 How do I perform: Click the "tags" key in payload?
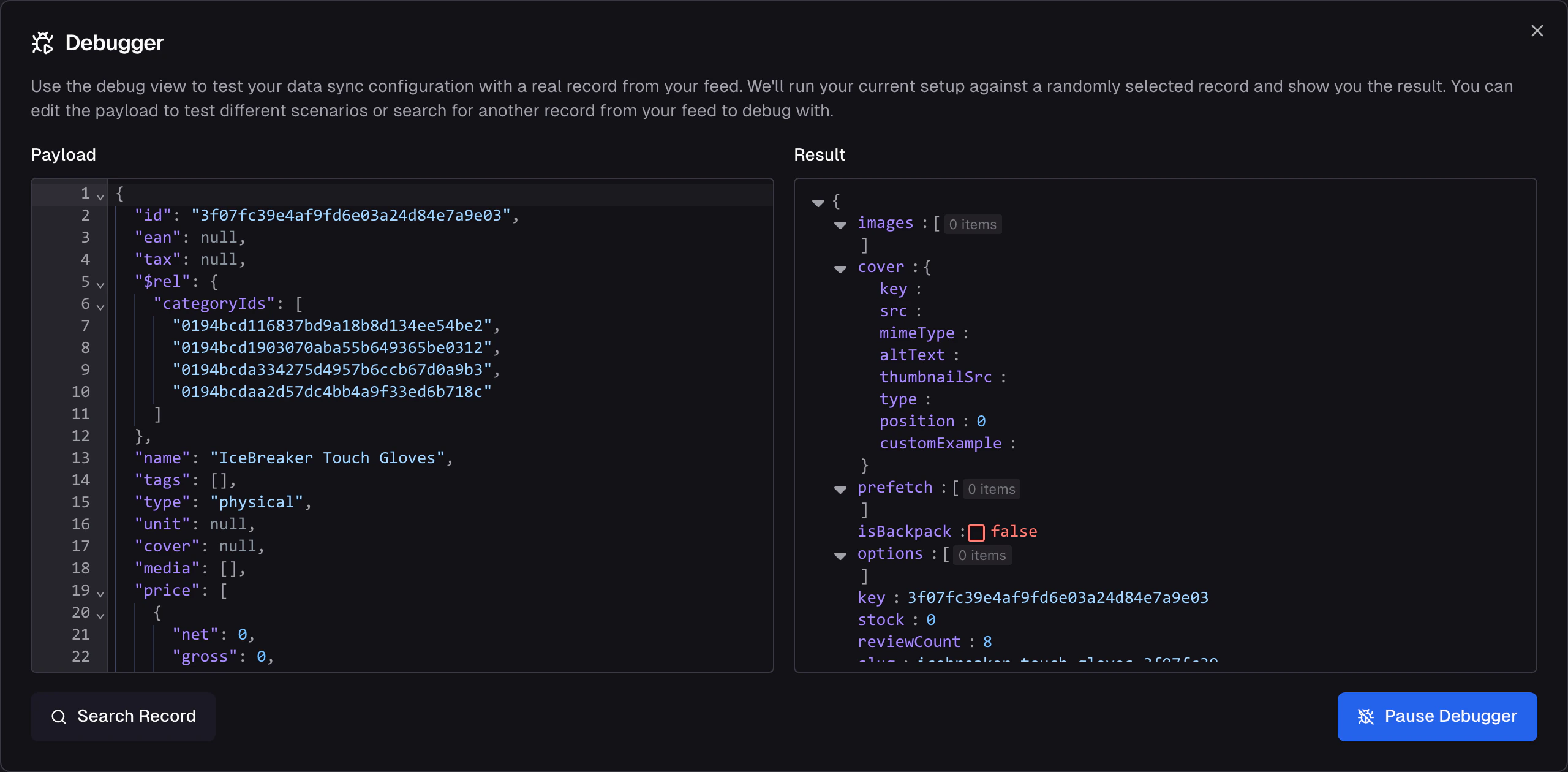163,480
